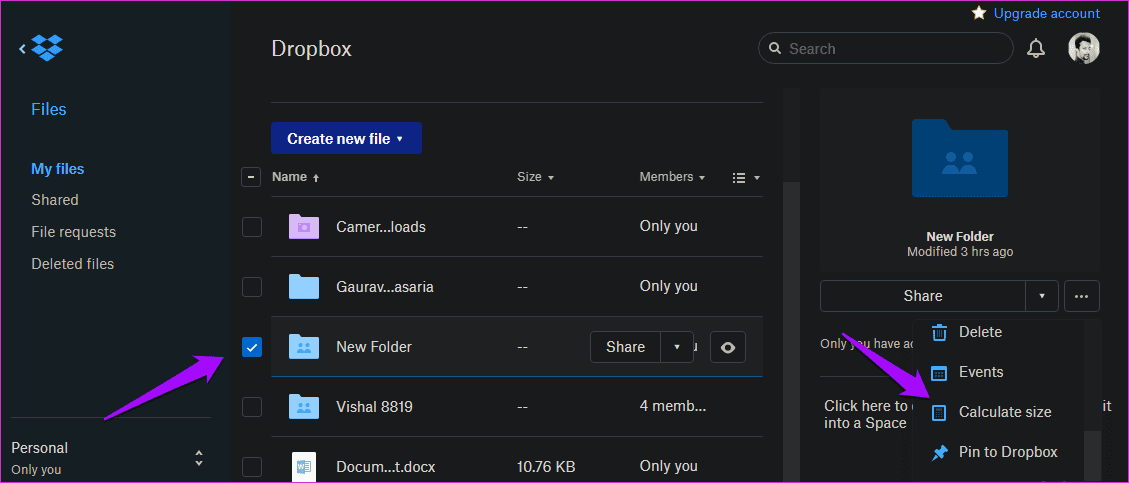Click the Pin to Dropbox pin icon
The image size is (1129, 483).
939,453
